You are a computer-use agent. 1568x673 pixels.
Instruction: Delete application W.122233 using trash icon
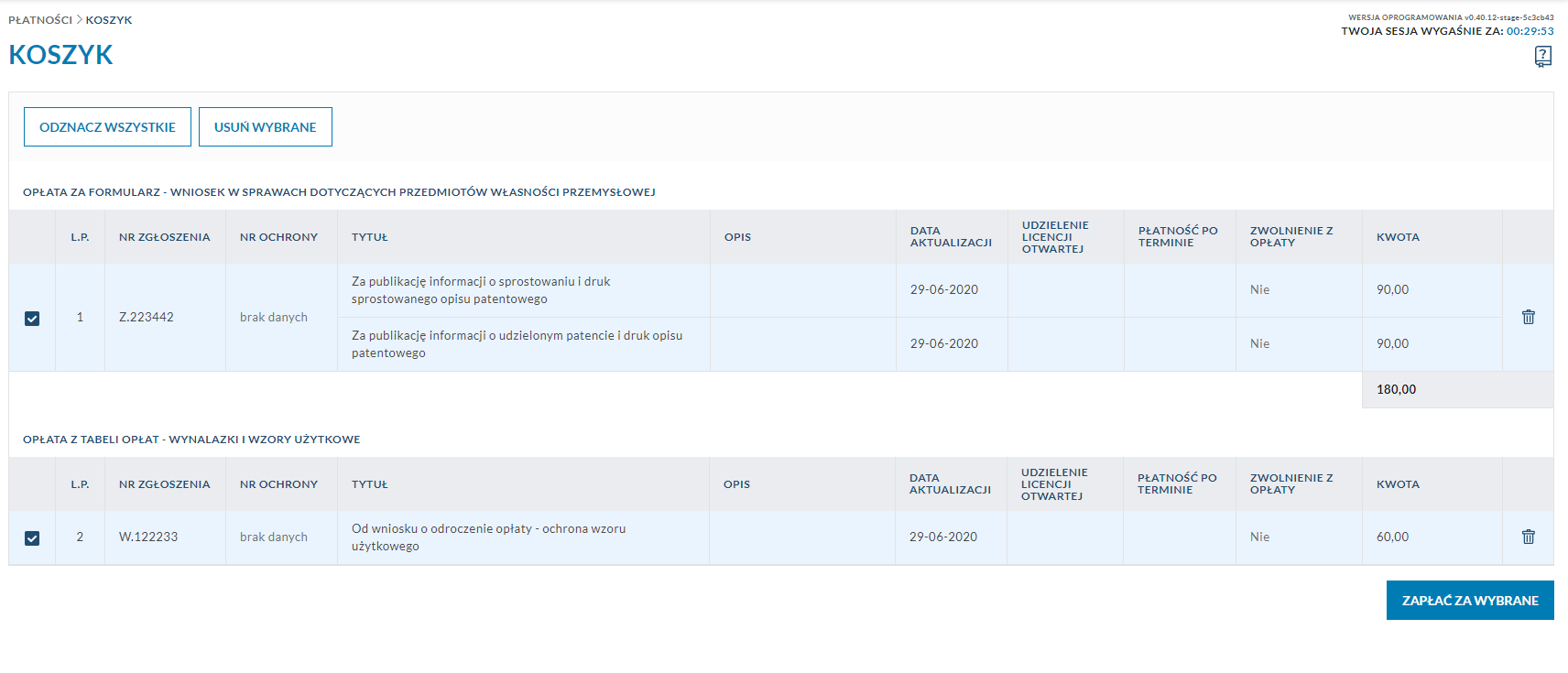coord(1528,537)
